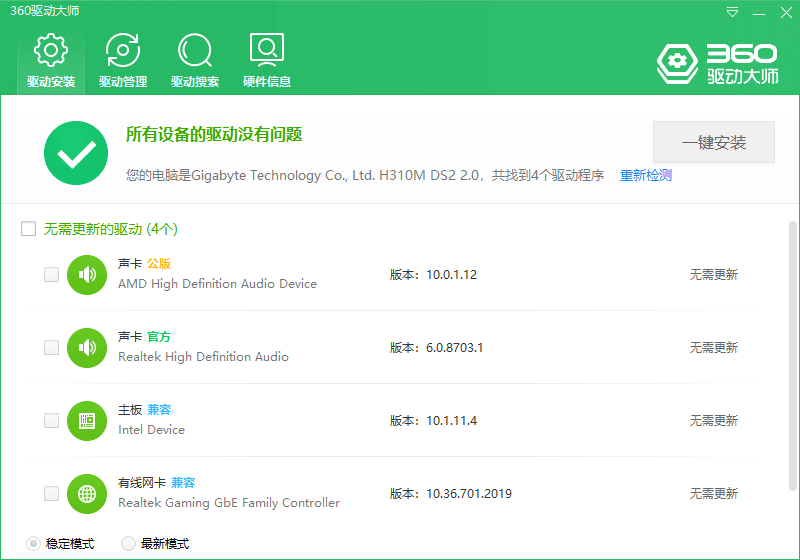
Task: Click the 所有设备的驱动没有问题 heading
Action: point(214,135)
